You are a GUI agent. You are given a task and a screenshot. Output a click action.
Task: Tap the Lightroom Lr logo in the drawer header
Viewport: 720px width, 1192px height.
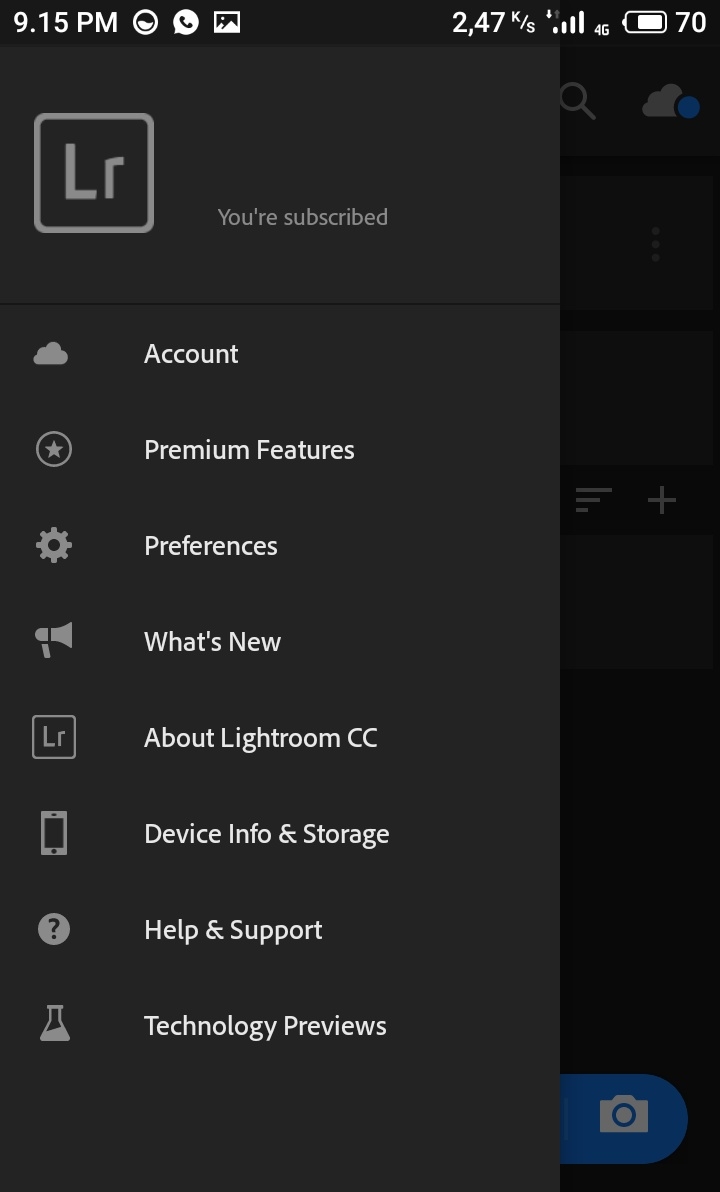[94, 173]
